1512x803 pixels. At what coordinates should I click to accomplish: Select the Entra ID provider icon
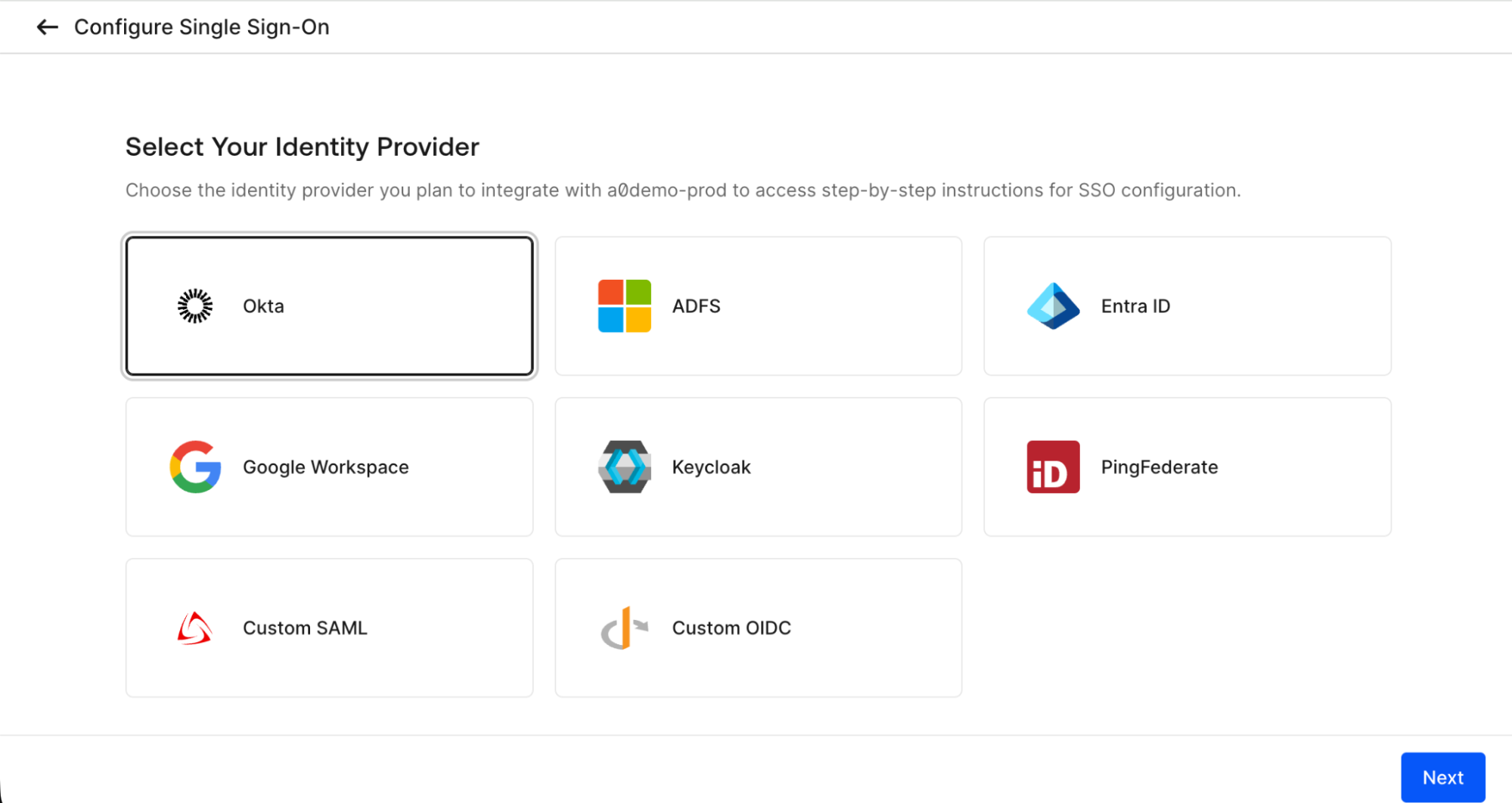point(1052,305)
